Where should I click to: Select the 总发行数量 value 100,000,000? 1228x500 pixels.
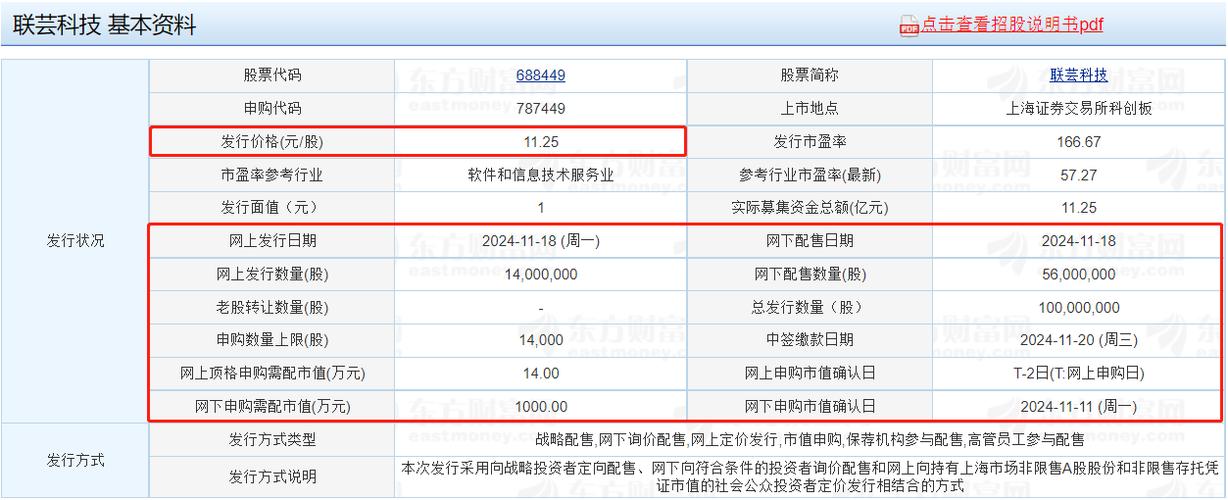(1078, 307)
